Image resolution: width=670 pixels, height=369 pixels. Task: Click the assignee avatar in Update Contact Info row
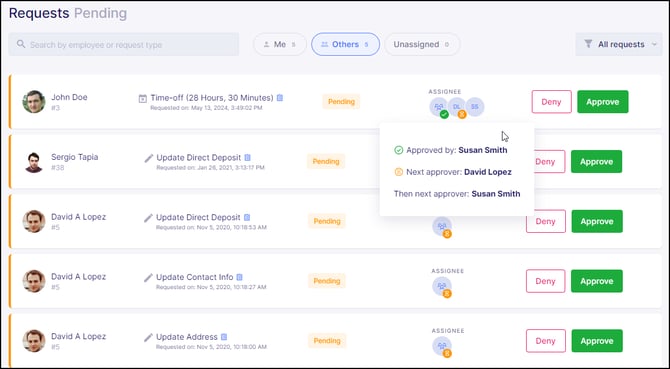coord(442,286)
